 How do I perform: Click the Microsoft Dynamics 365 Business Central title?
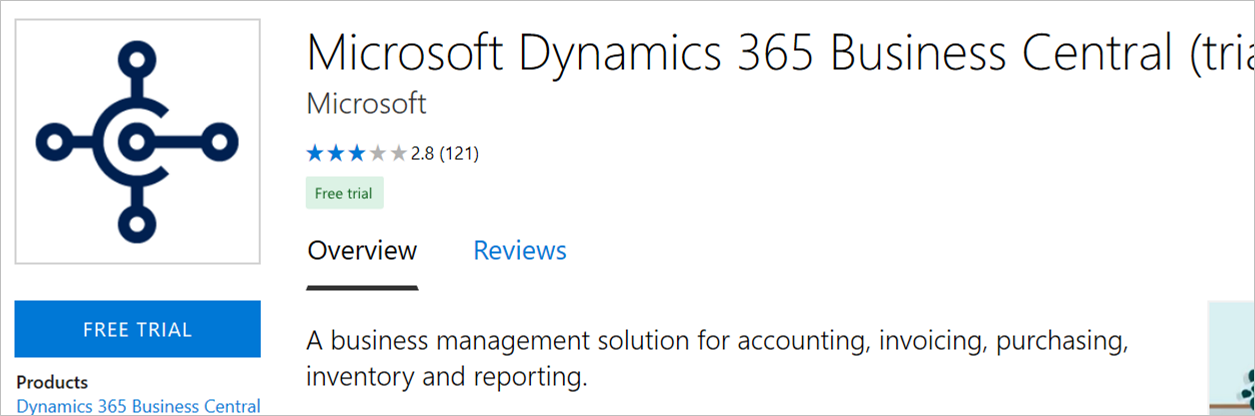[740, 52]
